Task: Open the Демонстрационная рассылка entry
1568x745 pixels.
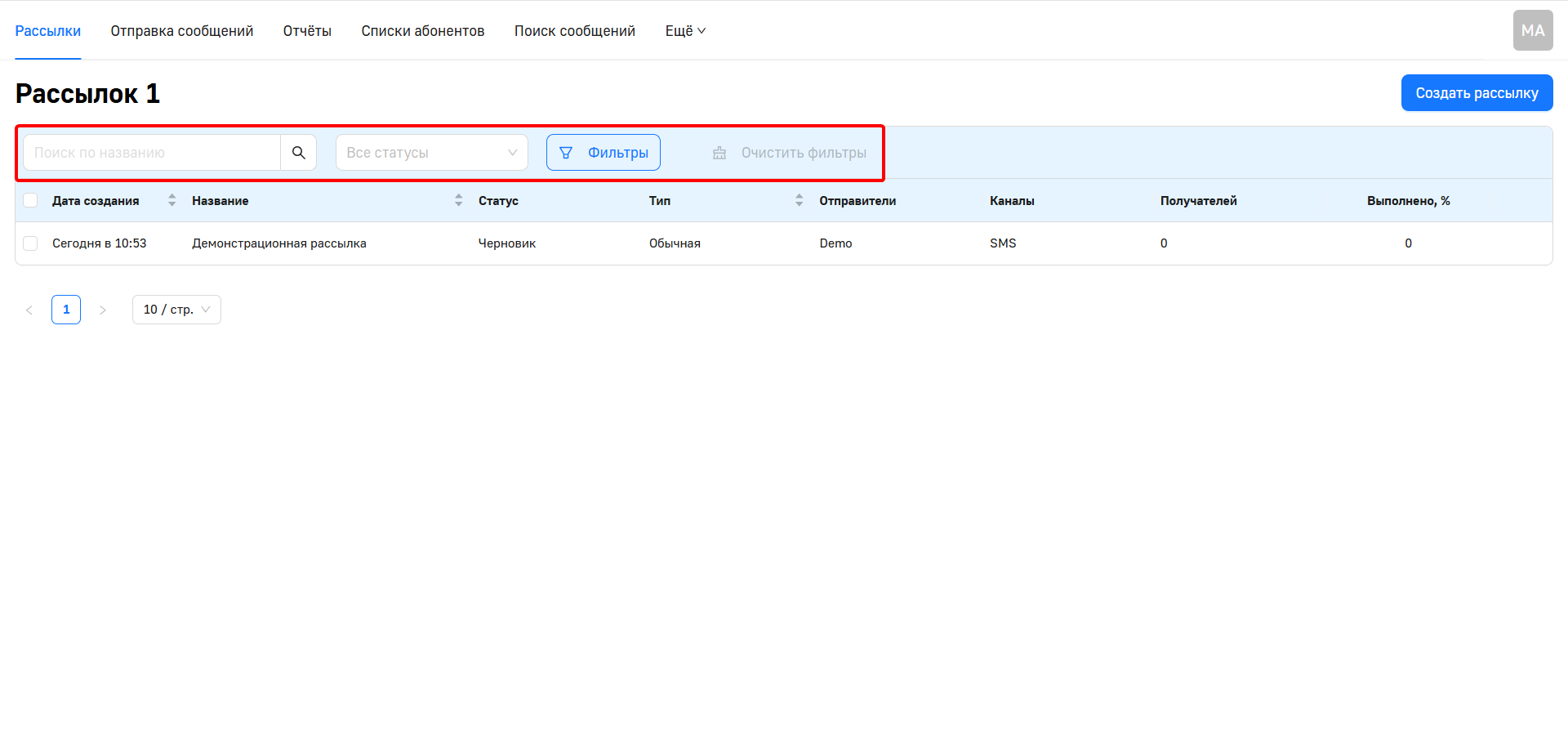Action: point(278,243)
